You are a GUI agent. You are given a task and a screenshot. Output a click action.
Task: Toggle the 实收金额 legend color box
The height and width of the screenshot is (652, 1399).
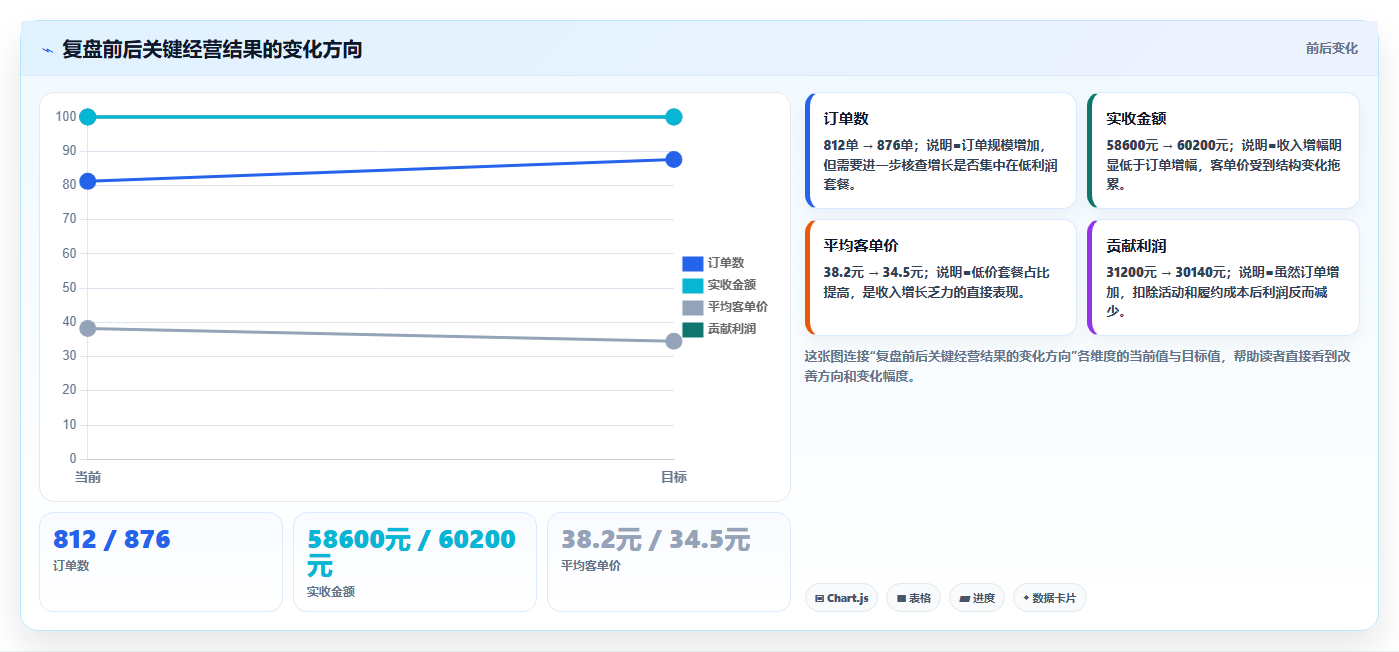[692, 285]
